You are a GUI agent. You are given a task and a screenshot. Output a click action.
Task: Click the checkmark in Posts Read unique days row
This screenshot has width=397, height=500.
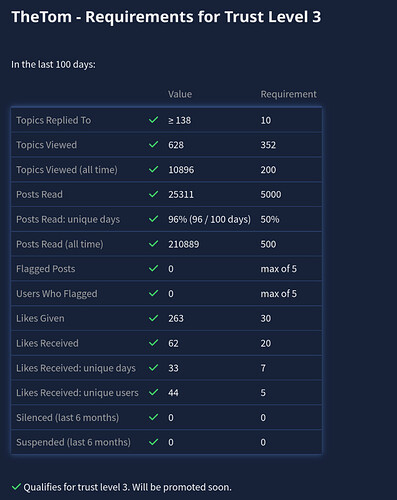[153, 219]
